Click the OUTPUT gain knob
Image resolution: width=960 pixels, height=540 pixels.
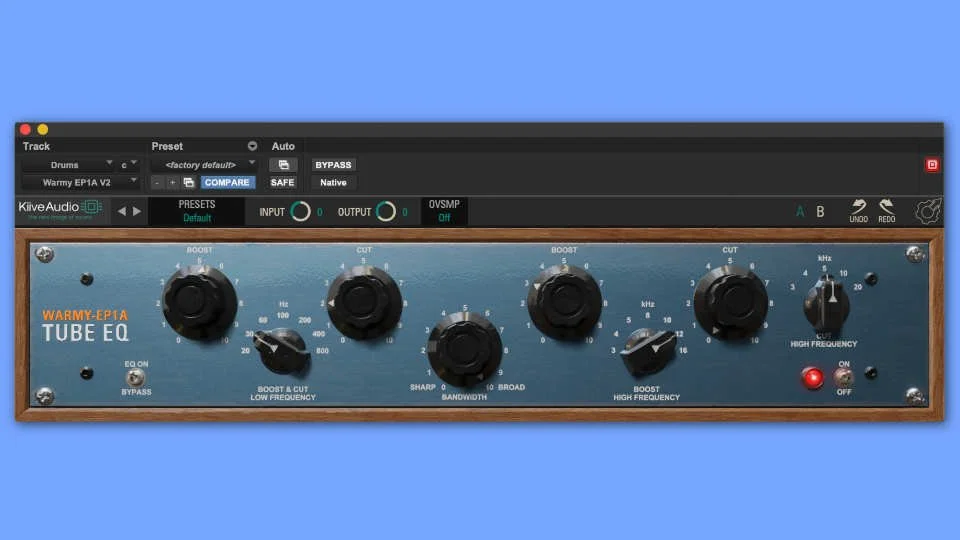(386, 211)
